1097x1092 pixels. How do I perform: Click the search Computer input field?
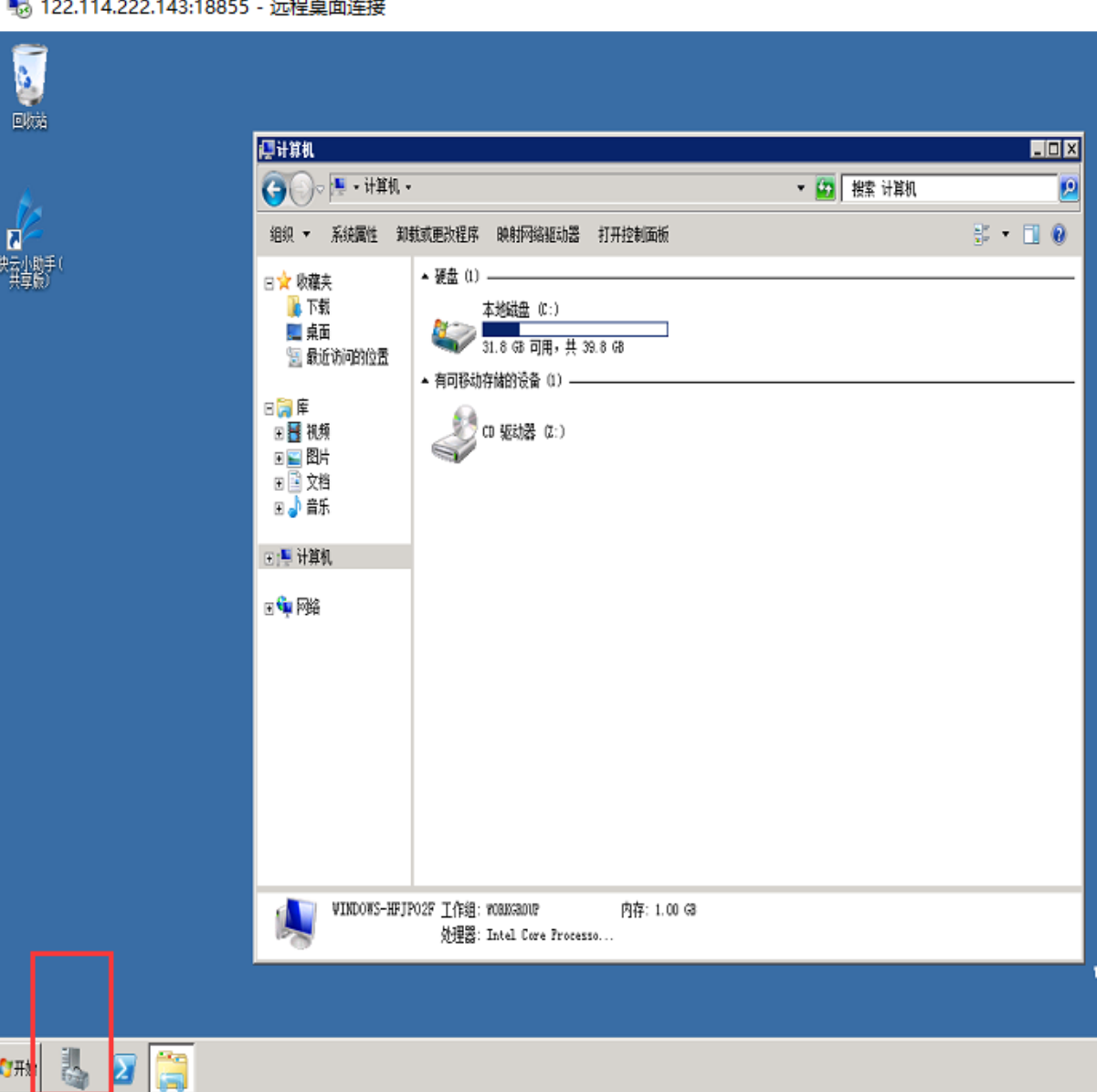(x=948, y=189)
